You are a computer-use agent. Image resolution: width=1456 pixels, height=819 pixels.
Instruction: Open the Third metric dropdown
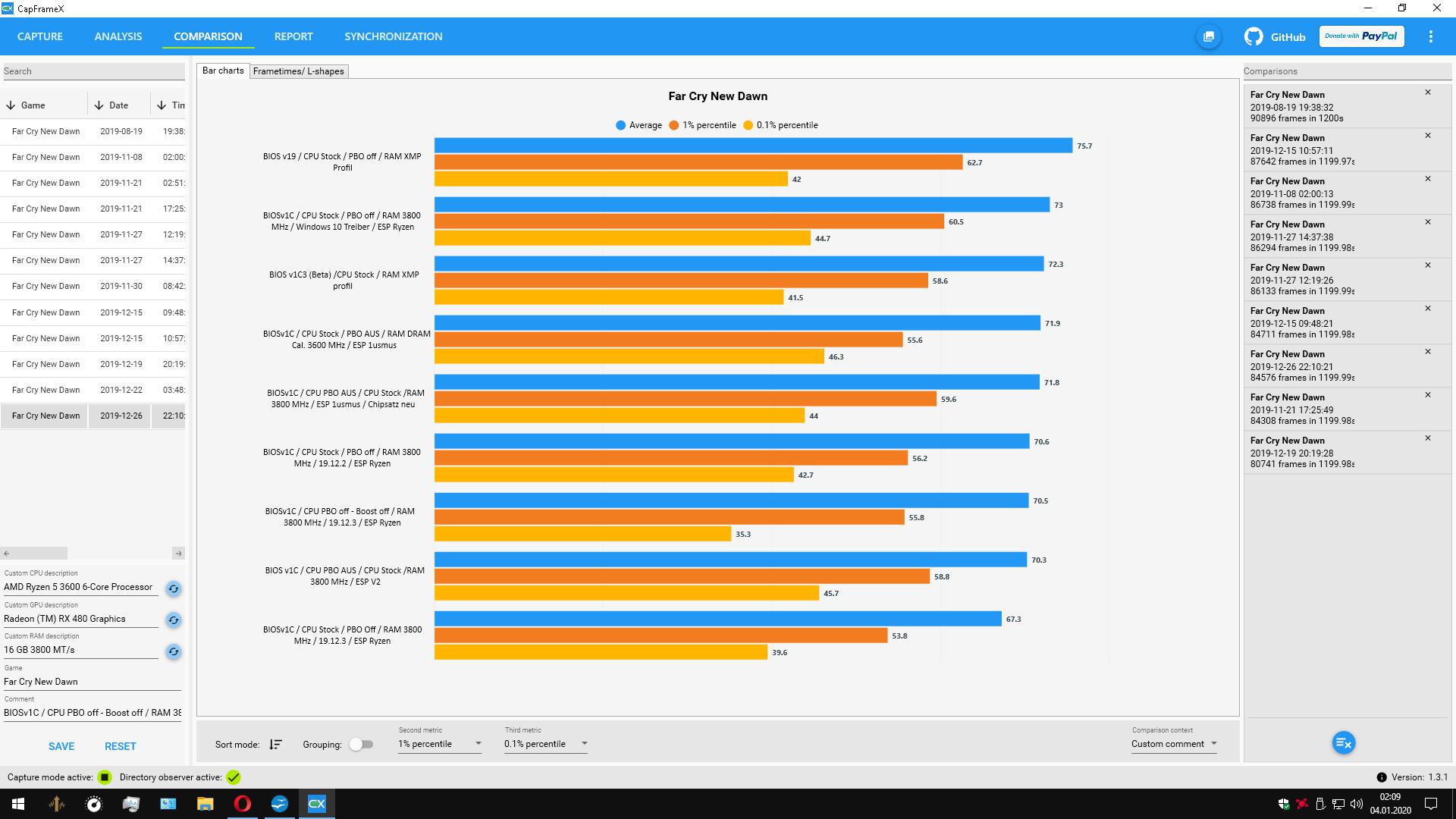pos(546,744)
